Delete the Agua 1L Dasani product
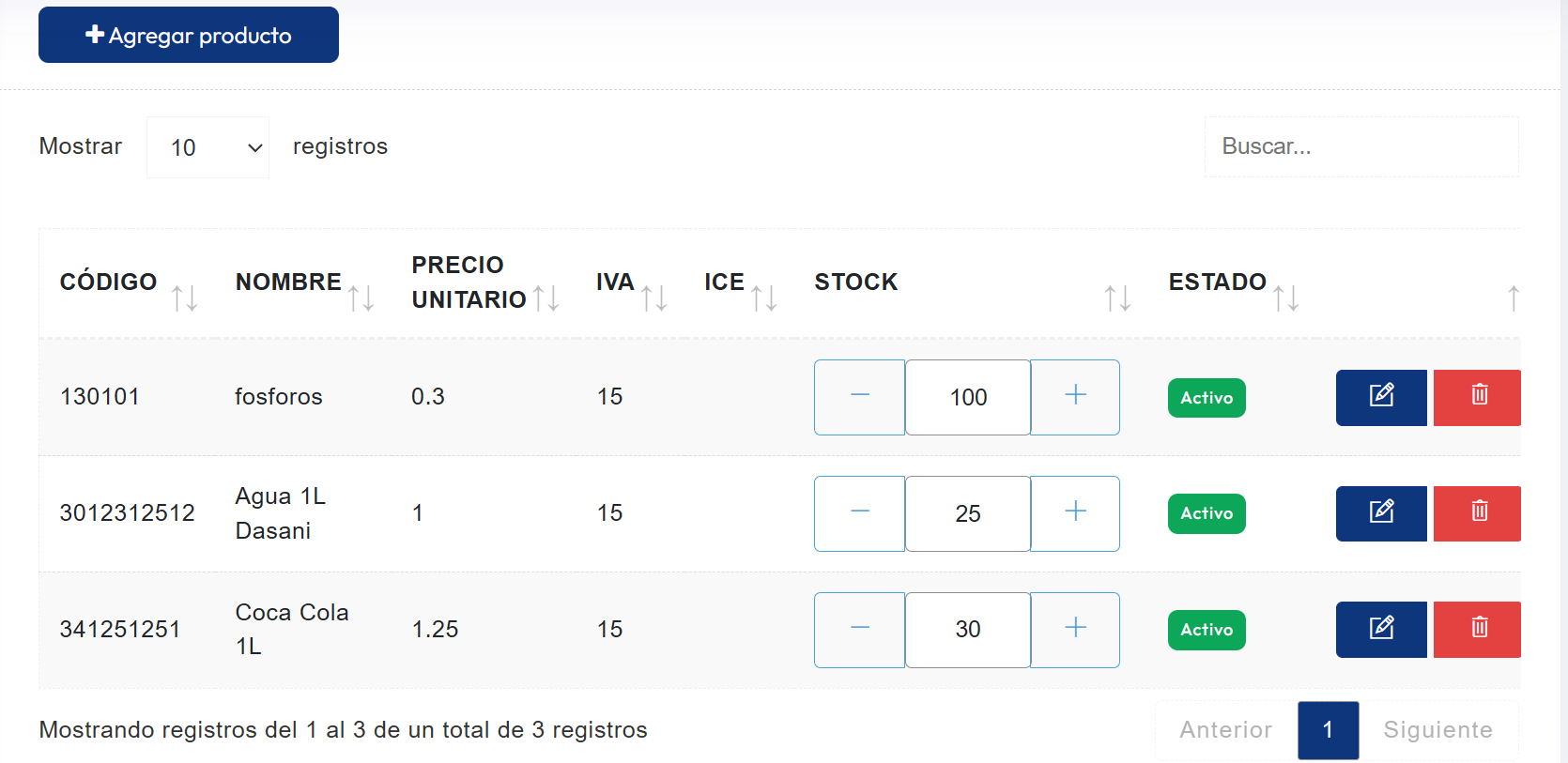 tap(1477, 513)
